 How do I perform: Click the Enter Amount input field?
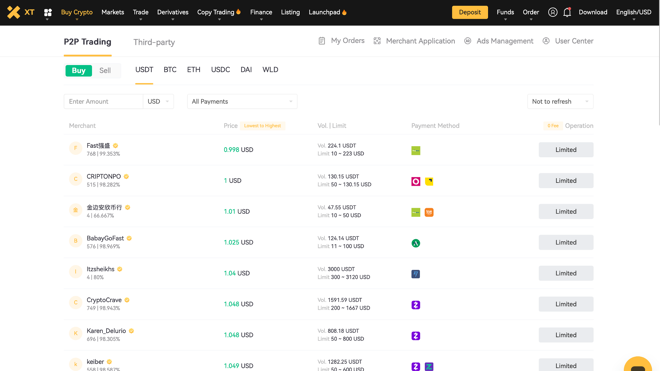tap(104, 101)
